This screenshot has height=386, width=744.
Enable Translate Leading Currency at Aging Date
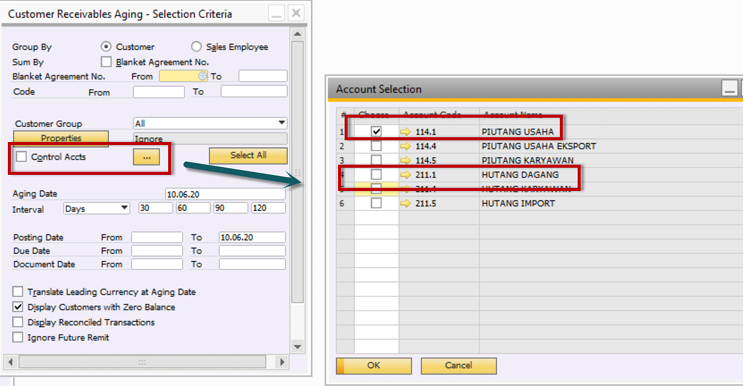click(18, 292)
